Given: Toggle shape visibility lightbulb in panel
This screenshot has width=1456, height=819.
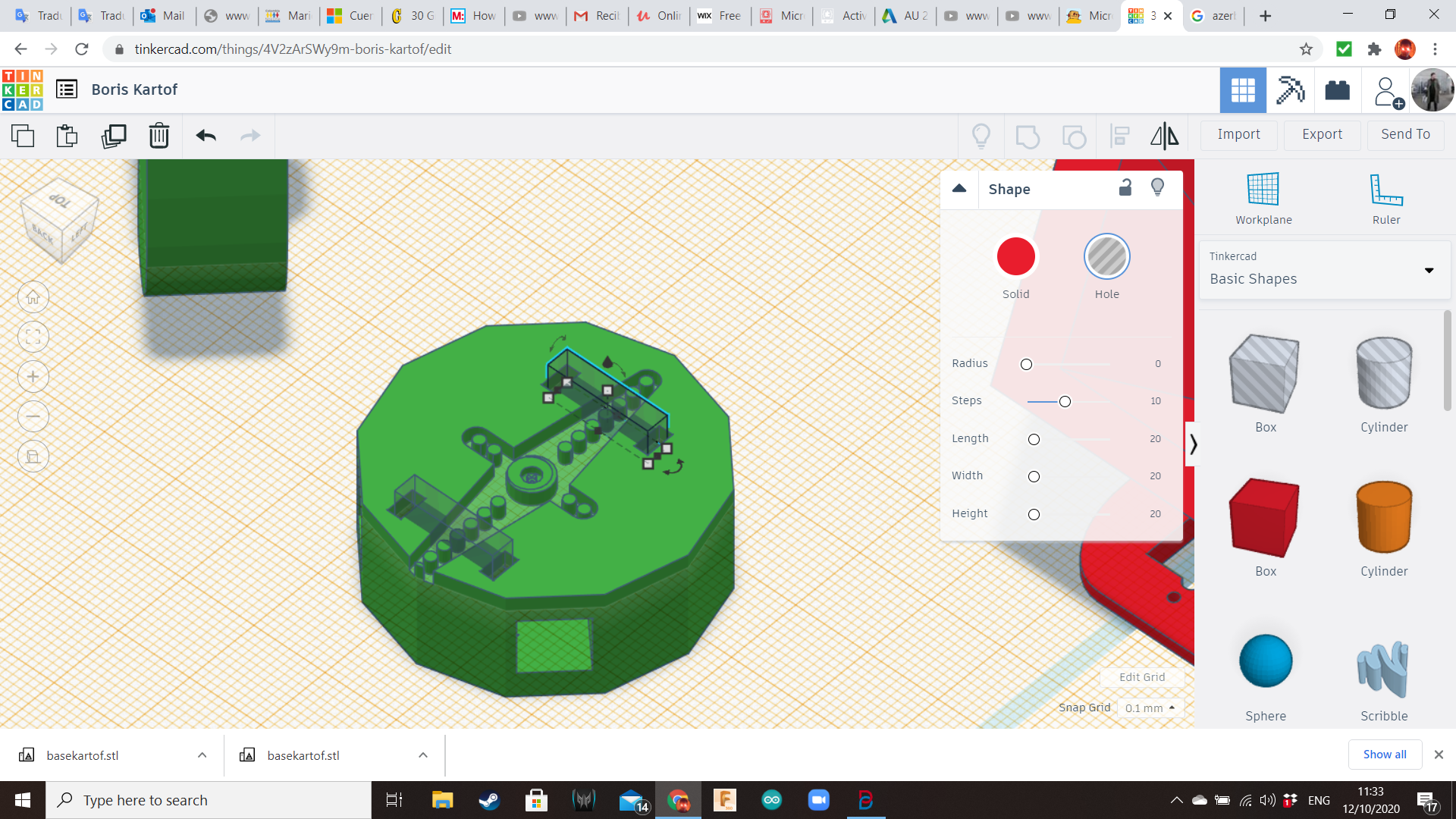Looking at the screenshot, I should [x=1157, y=188].
